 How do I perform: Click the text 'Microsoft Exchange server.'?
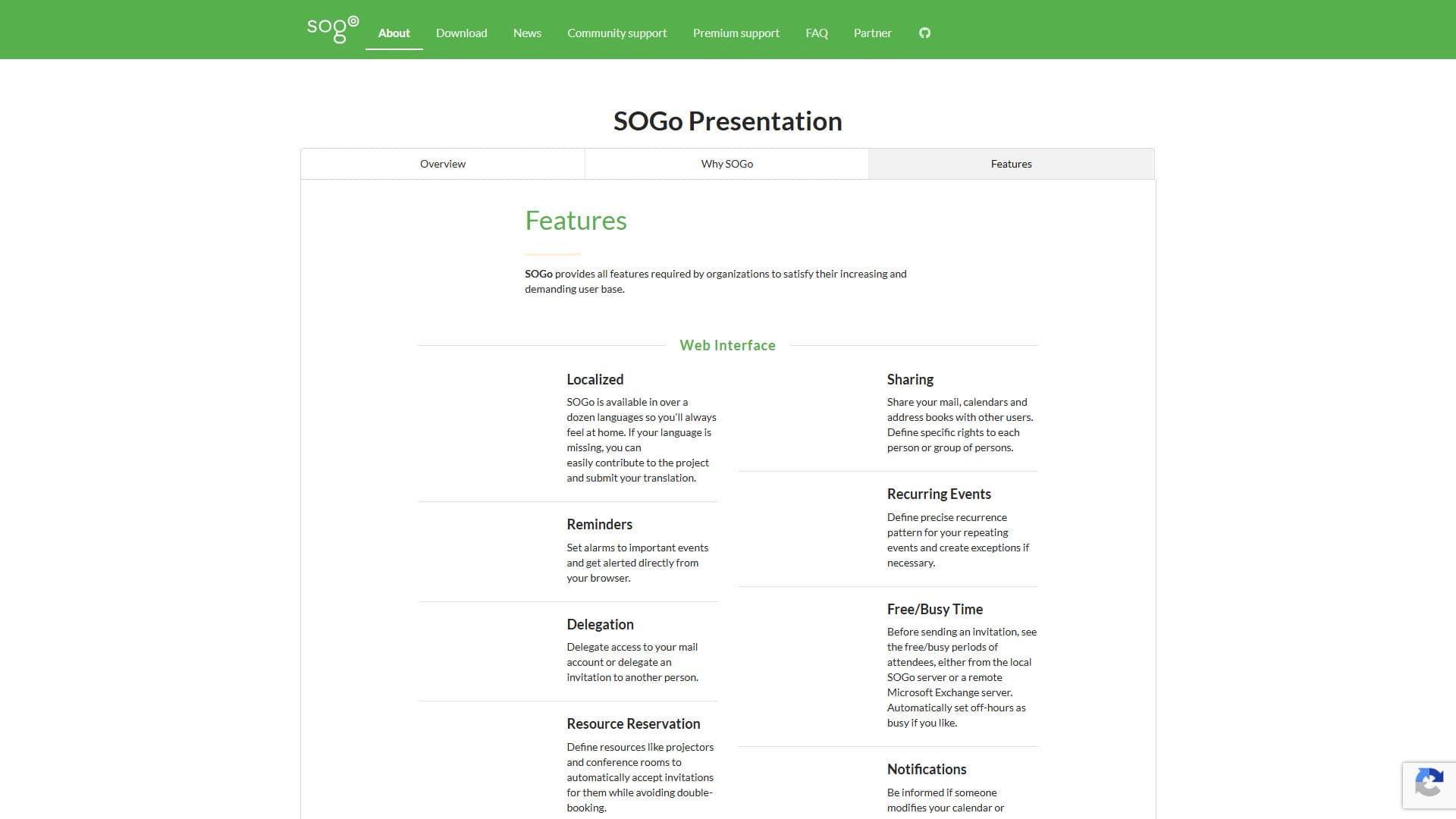click(950, 692)
